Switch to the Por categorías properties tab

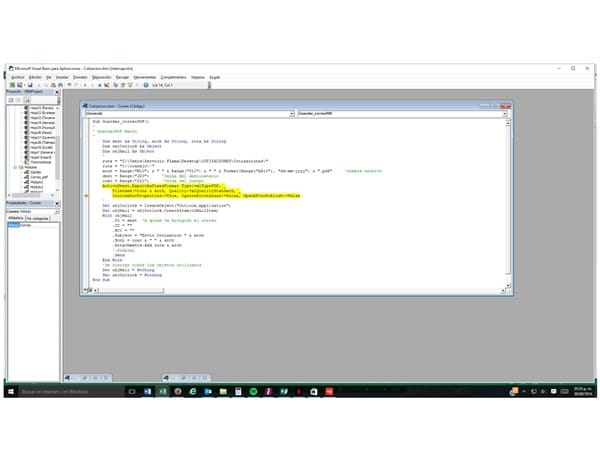pyautogui.click(x=38, y=218)
